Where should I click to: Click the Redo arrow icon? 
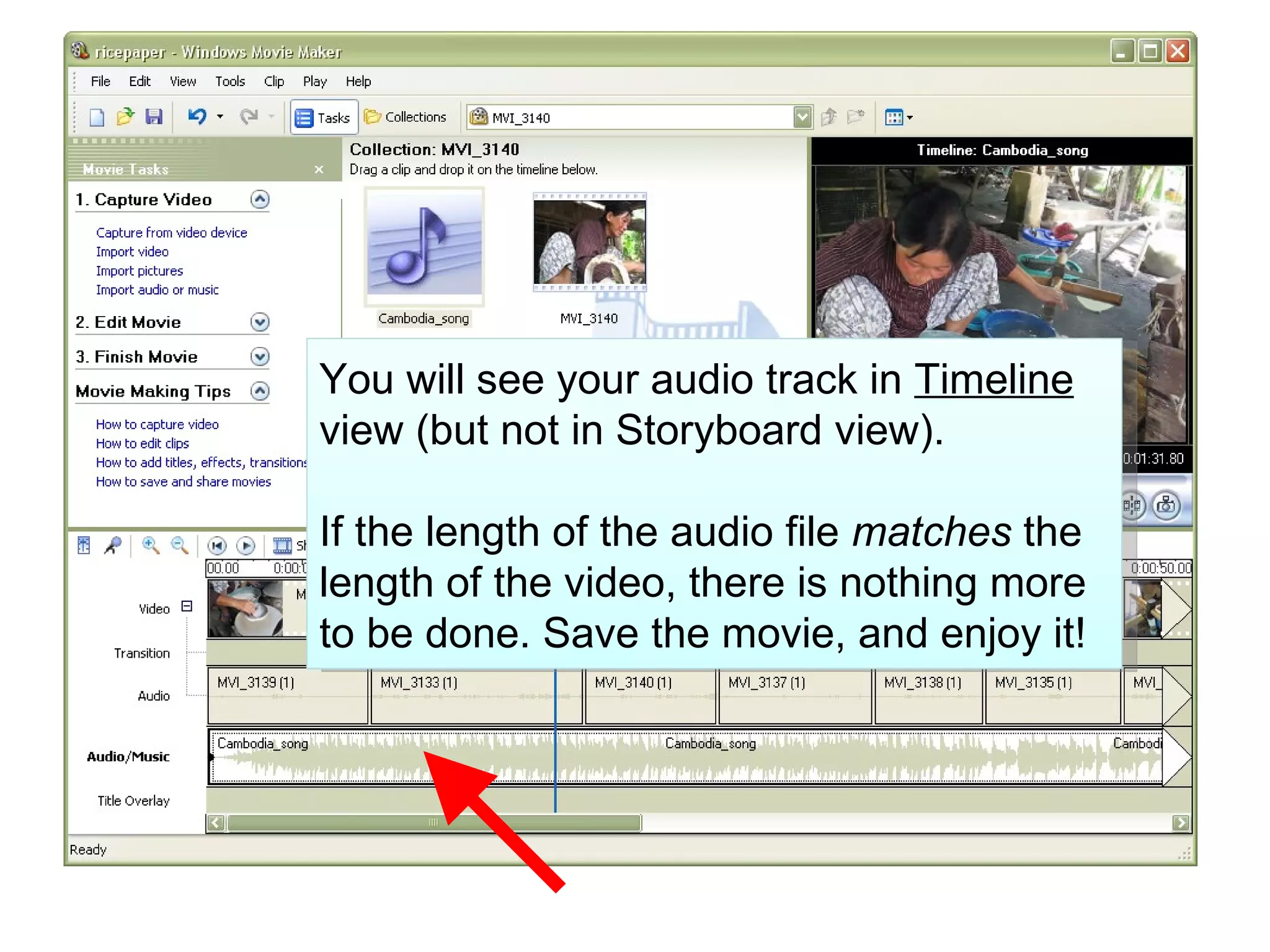[x=249, y=117]
